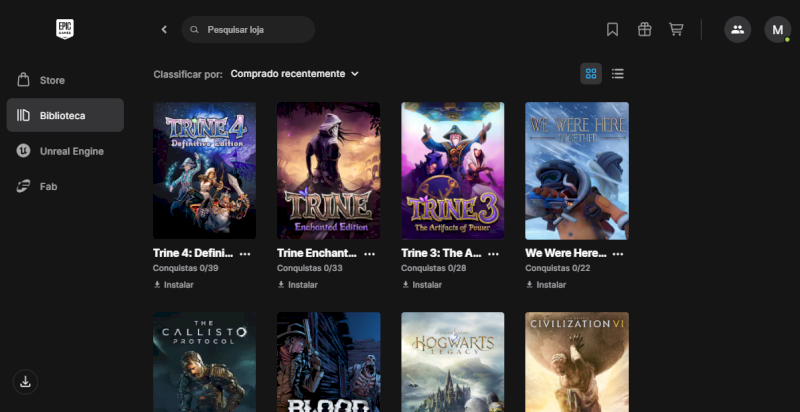Click the Pesquisar loja search field
800x412 pixels.
[x=248, y=30]
